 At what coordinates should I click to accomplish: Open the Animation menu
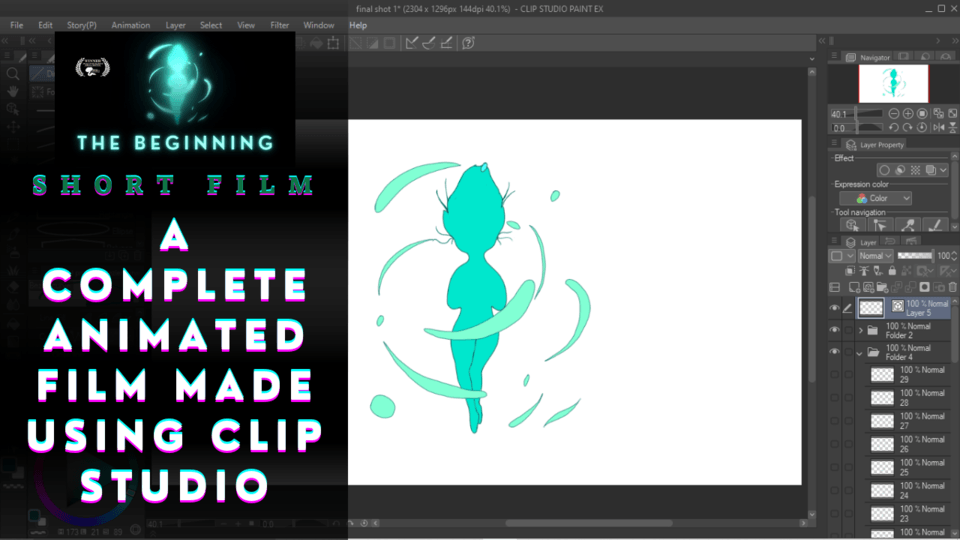(130, 25)
